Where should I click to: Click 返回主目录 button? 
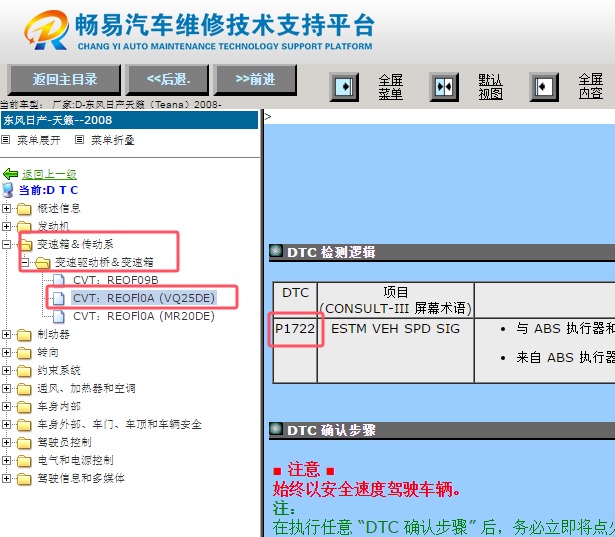tap(64, 80)
